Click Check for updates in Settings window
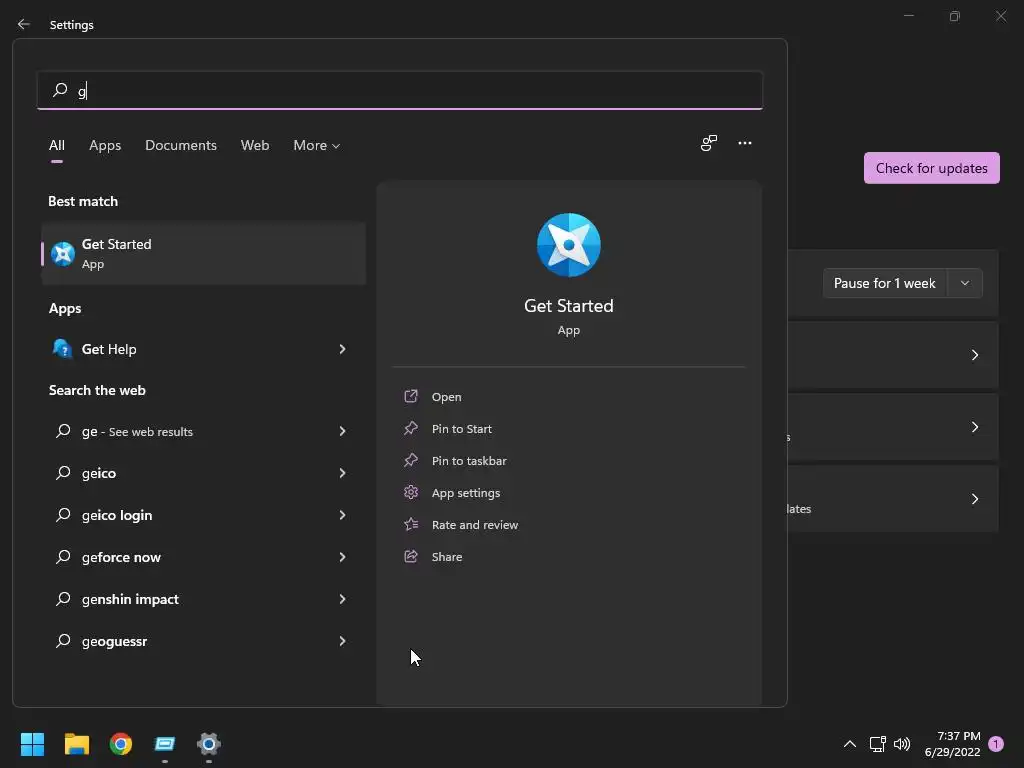This screenshot has width=1024, height=768. [x=931, y=168]
